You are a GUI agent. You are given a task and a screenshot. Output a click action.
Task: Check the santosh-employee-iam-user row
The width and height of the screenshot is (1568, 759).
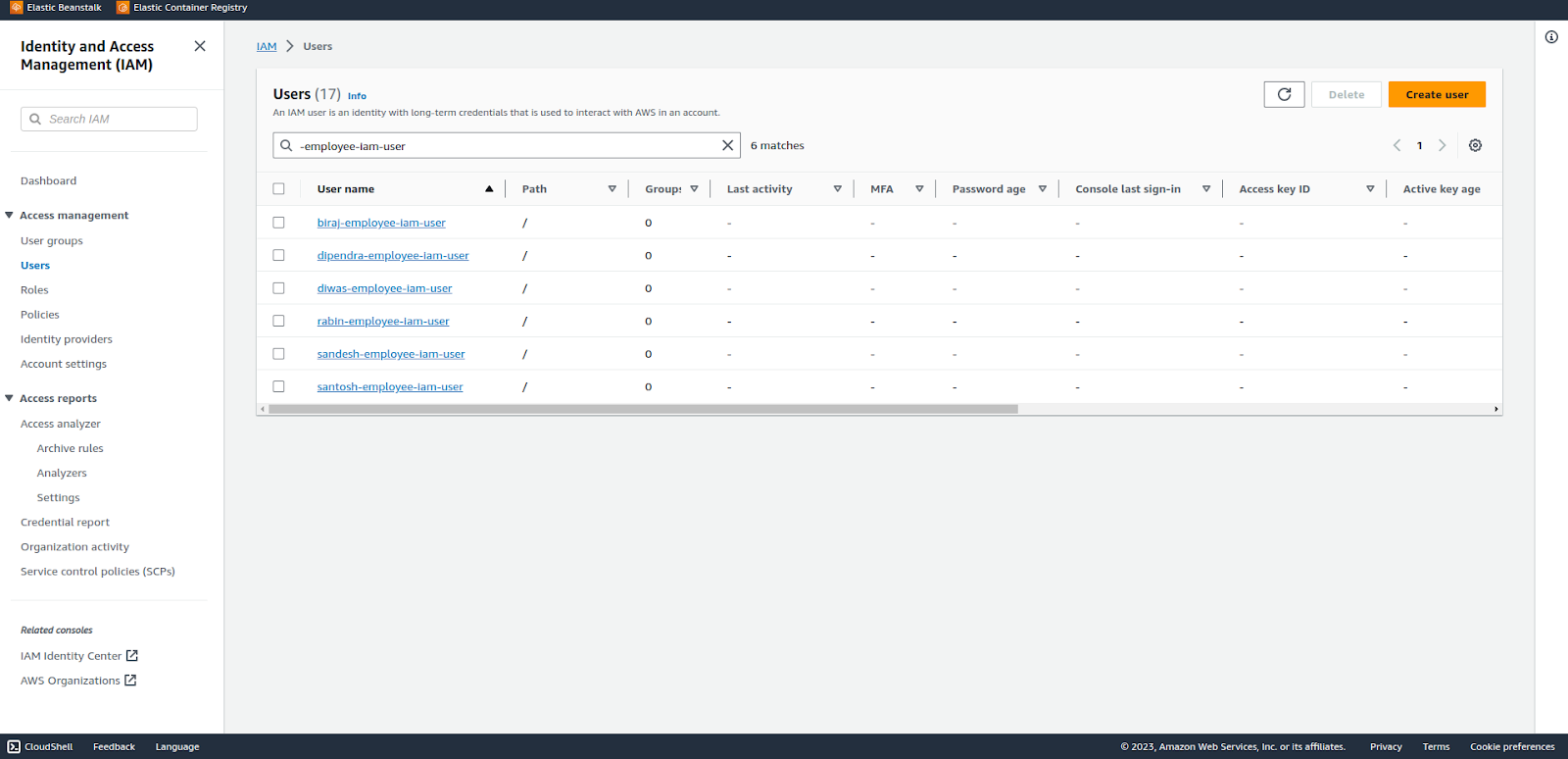[278, 386]
